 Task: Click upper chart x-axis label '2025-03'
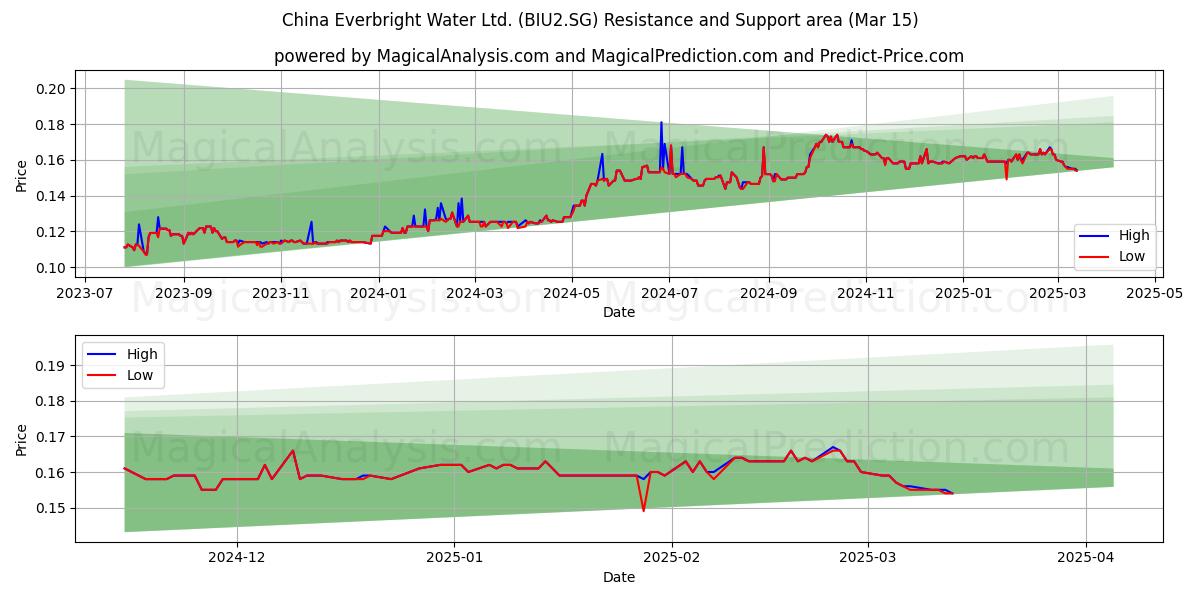(1058, 295)
